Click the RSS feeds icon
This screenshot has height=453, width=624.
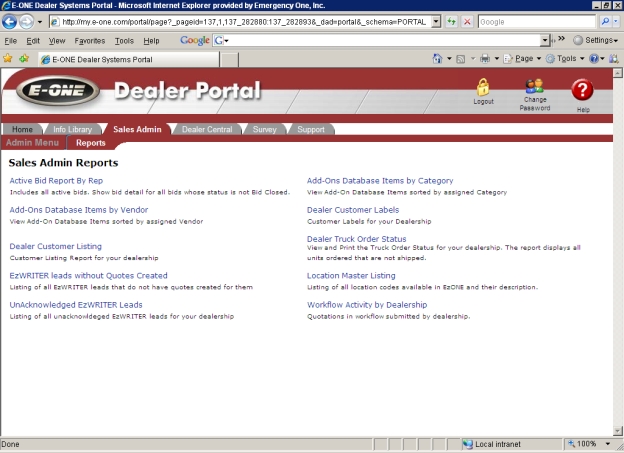(x=461, y=59)
